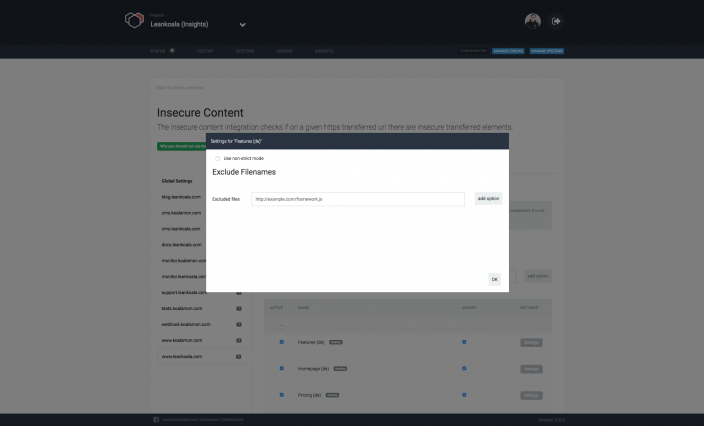Select tests.koalamon.com in sidebar
Screen dimensions: 704x426
(x=182, y=308)
